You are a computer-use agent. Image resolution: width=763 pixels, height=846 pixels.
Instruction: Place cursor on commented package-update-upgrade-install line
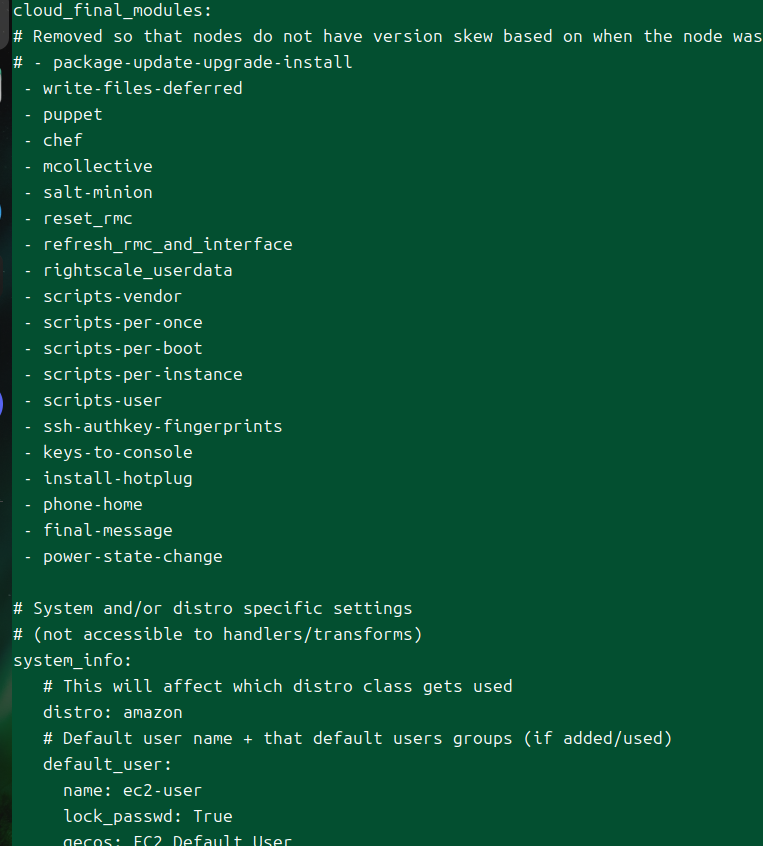click(182, 63)
